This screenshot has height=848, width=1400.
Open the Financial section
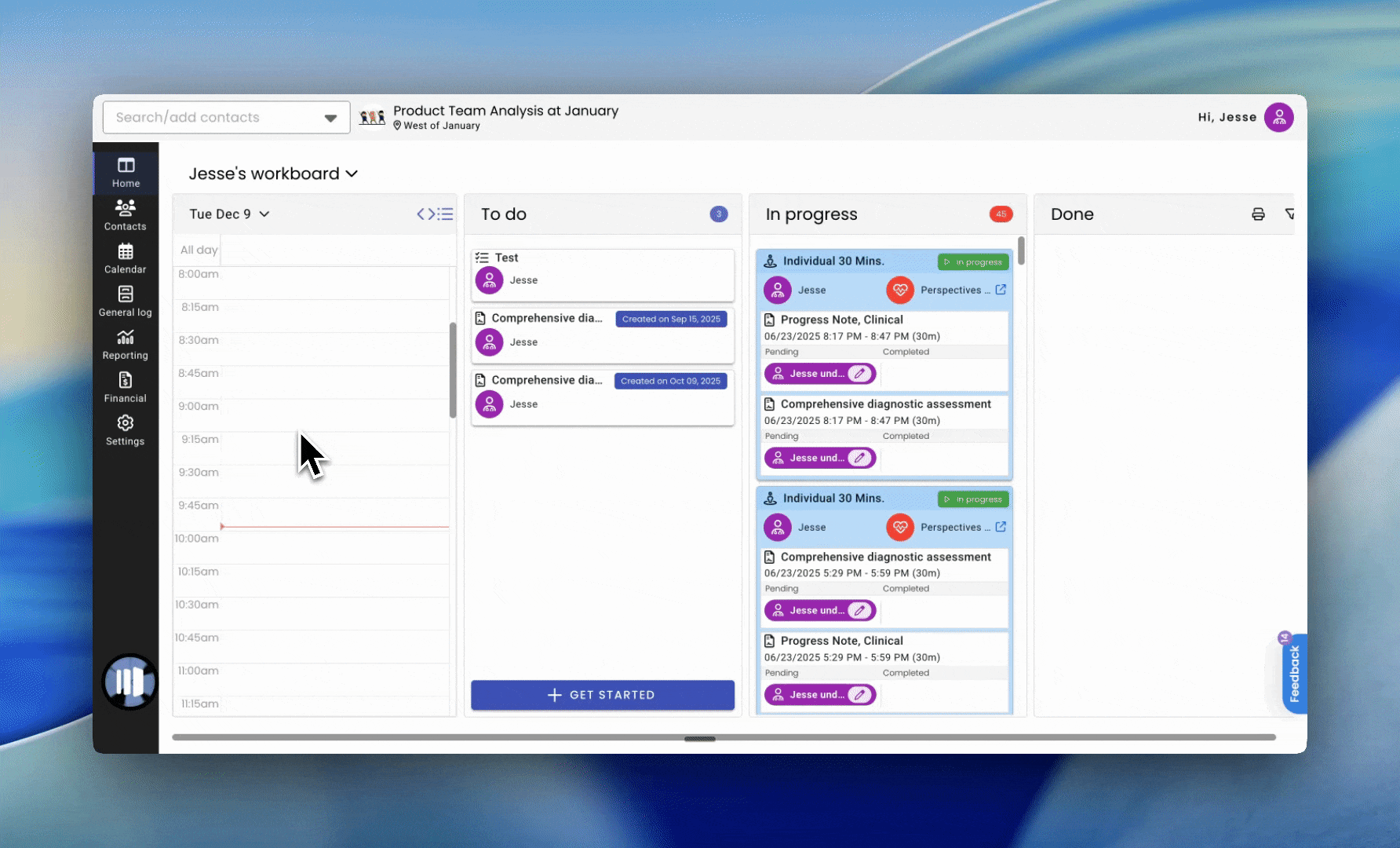126,388
